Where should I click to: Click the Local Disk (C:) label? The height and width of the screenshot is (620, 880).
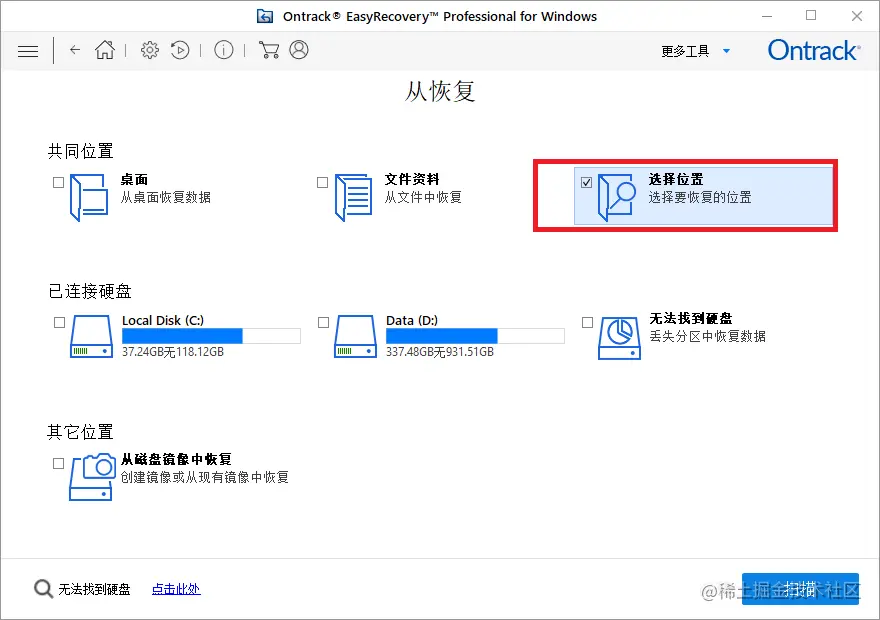pos(163,320)
